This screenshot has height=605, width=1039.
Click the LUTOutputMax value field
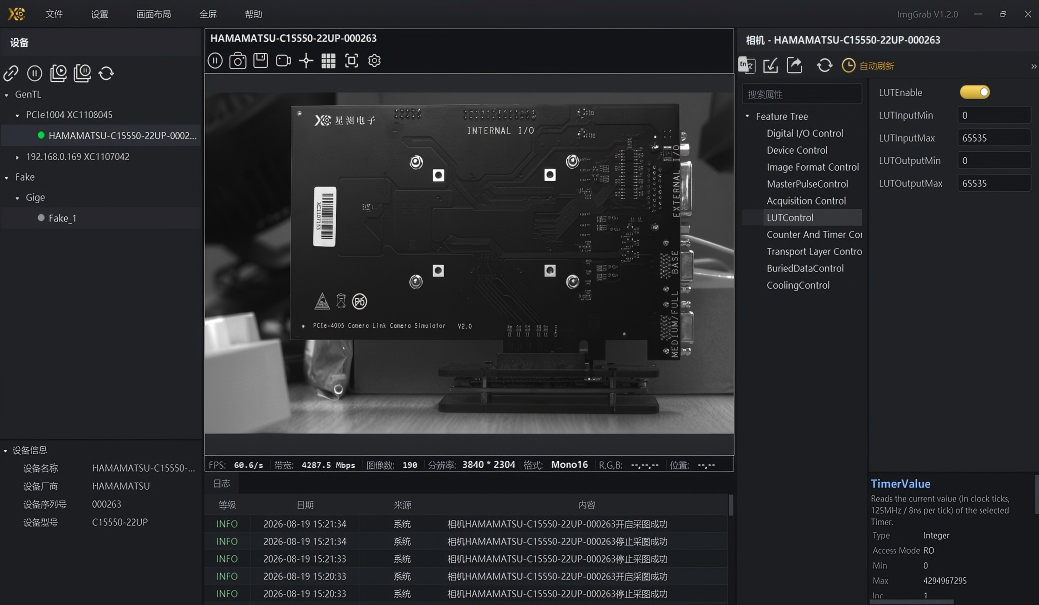(x=994, y=183)
